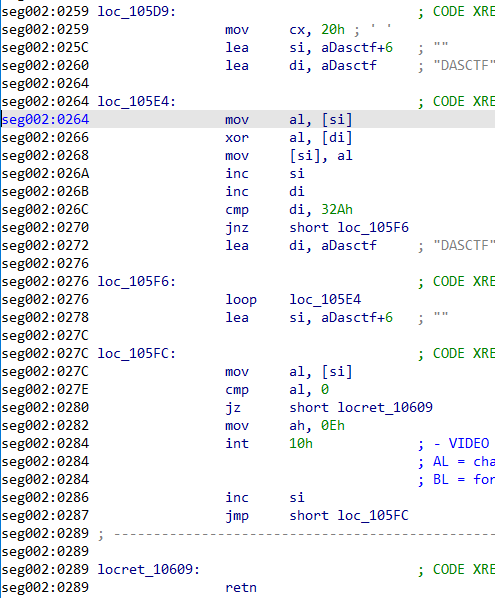This screenshot has width=495, height=598.
Task: Select the 32Ah constant in cmp
Action: (337, 209)
